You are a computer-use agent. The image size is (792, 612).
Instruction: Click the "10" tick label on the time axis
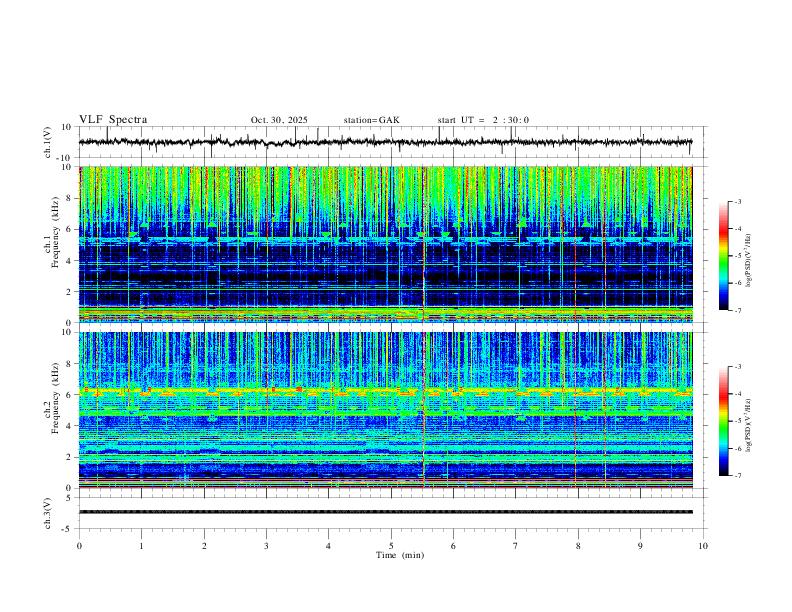(703, 546)
